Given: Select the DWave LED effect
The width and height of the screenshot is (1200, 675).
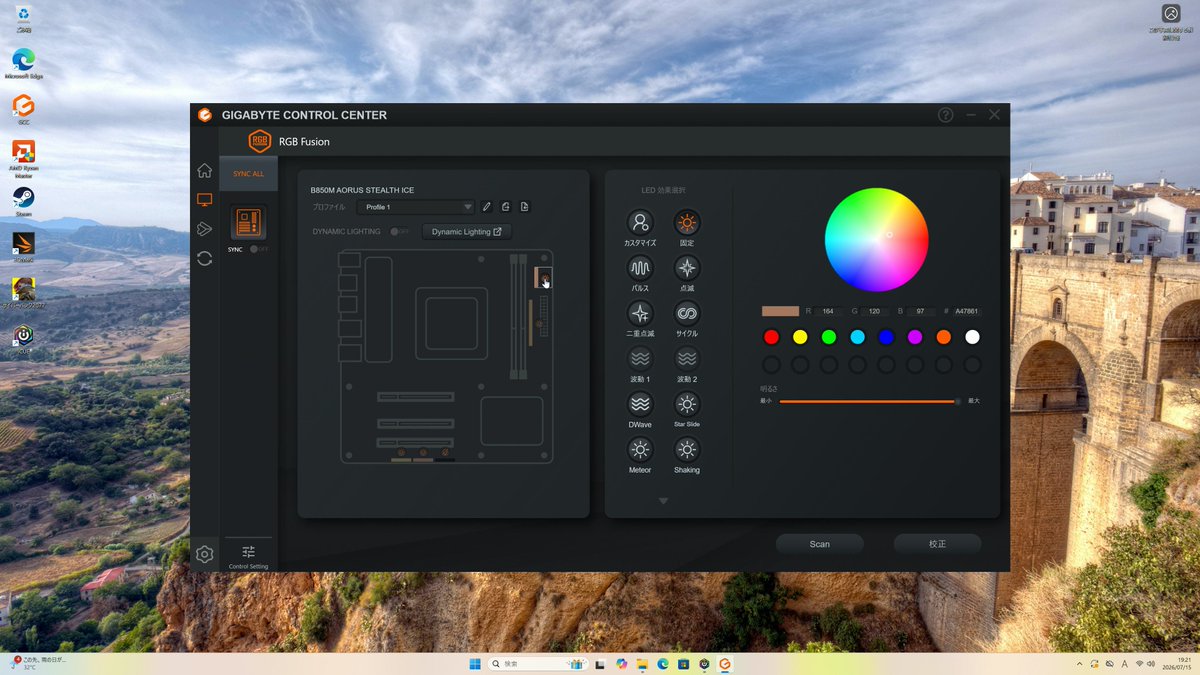Looking at the screenshot, I should (640, 404).
